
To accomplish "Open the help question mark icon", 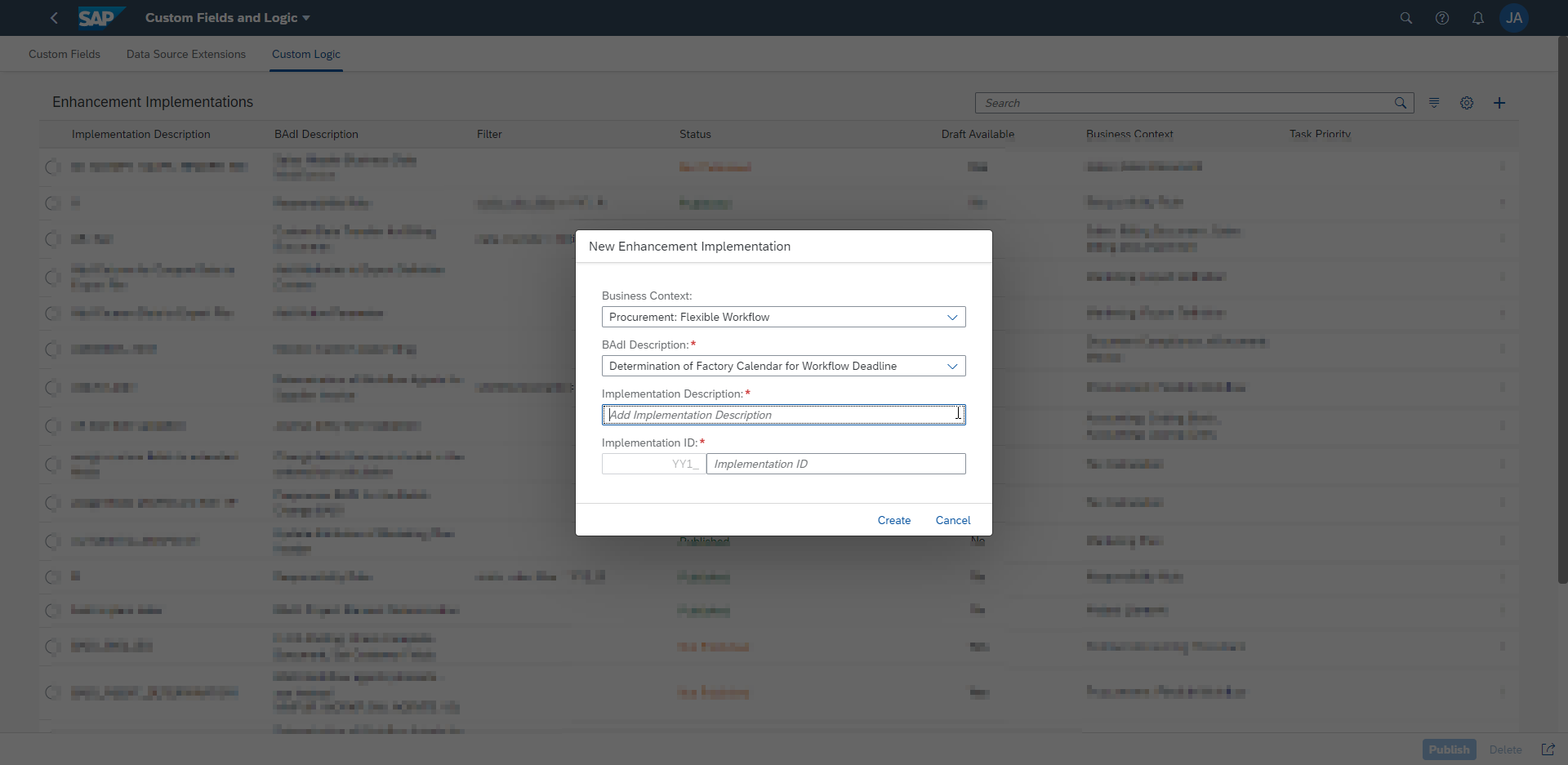I will coord(1442,18).
